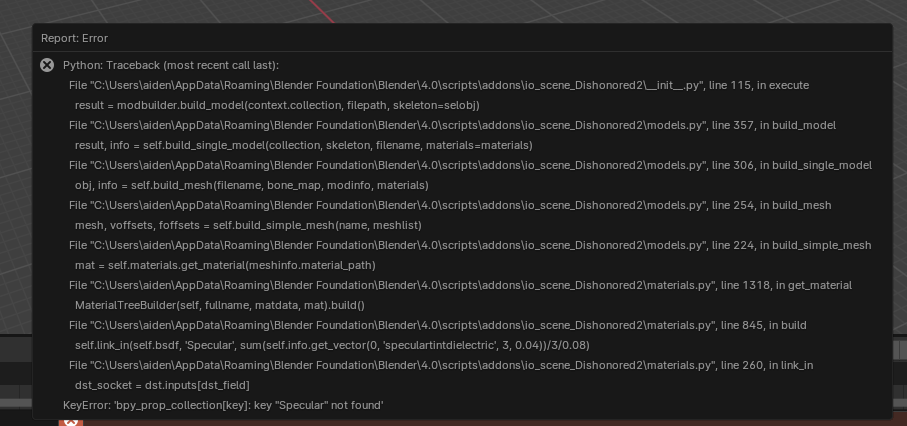The height and width of the screenshot is (426, 907).
Task: Click the red error icon in the status bar
Action: [x=70, y=421]
